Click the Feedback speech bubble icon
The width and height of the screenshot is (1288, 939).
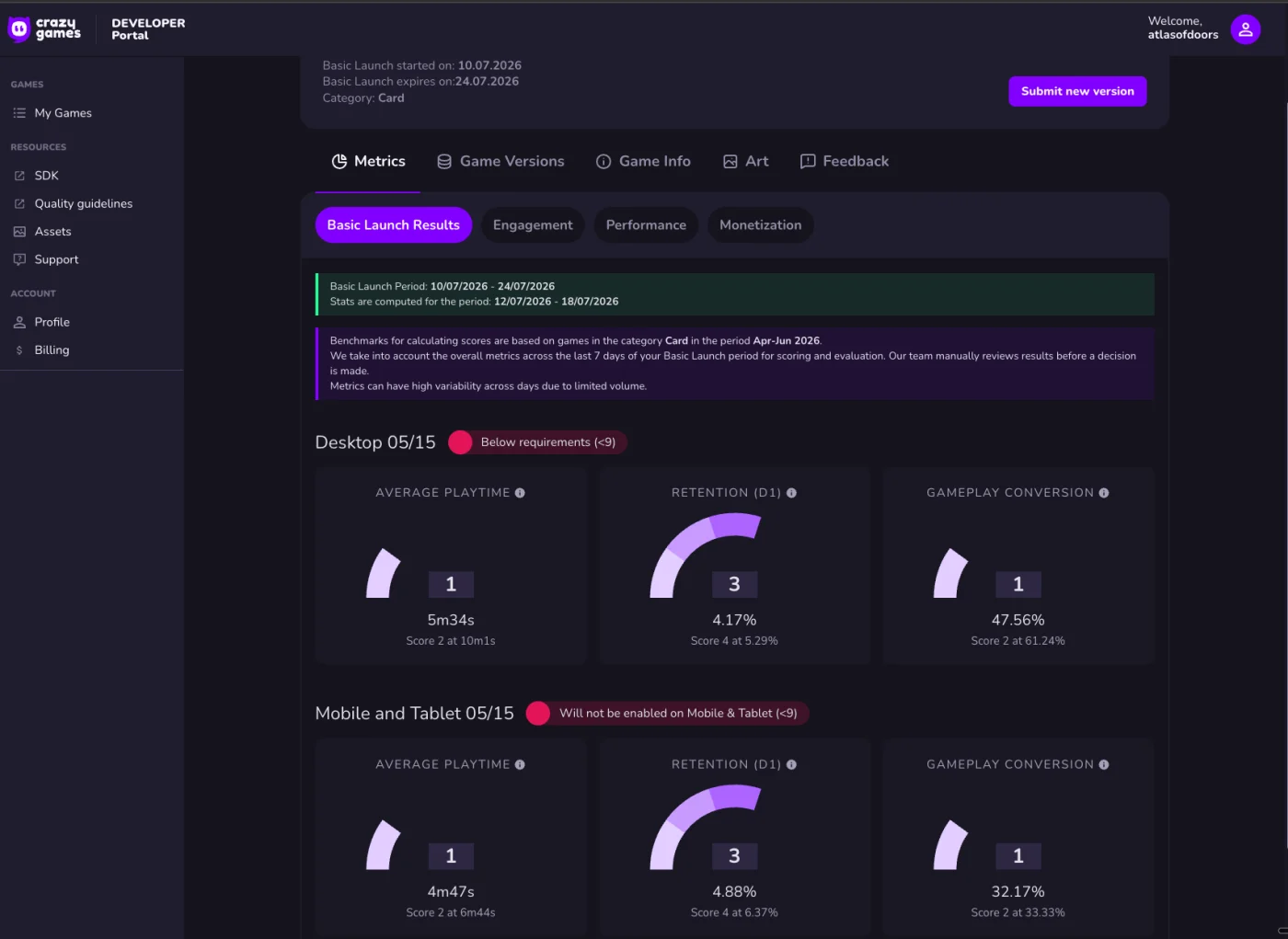(x=808, y=162)
